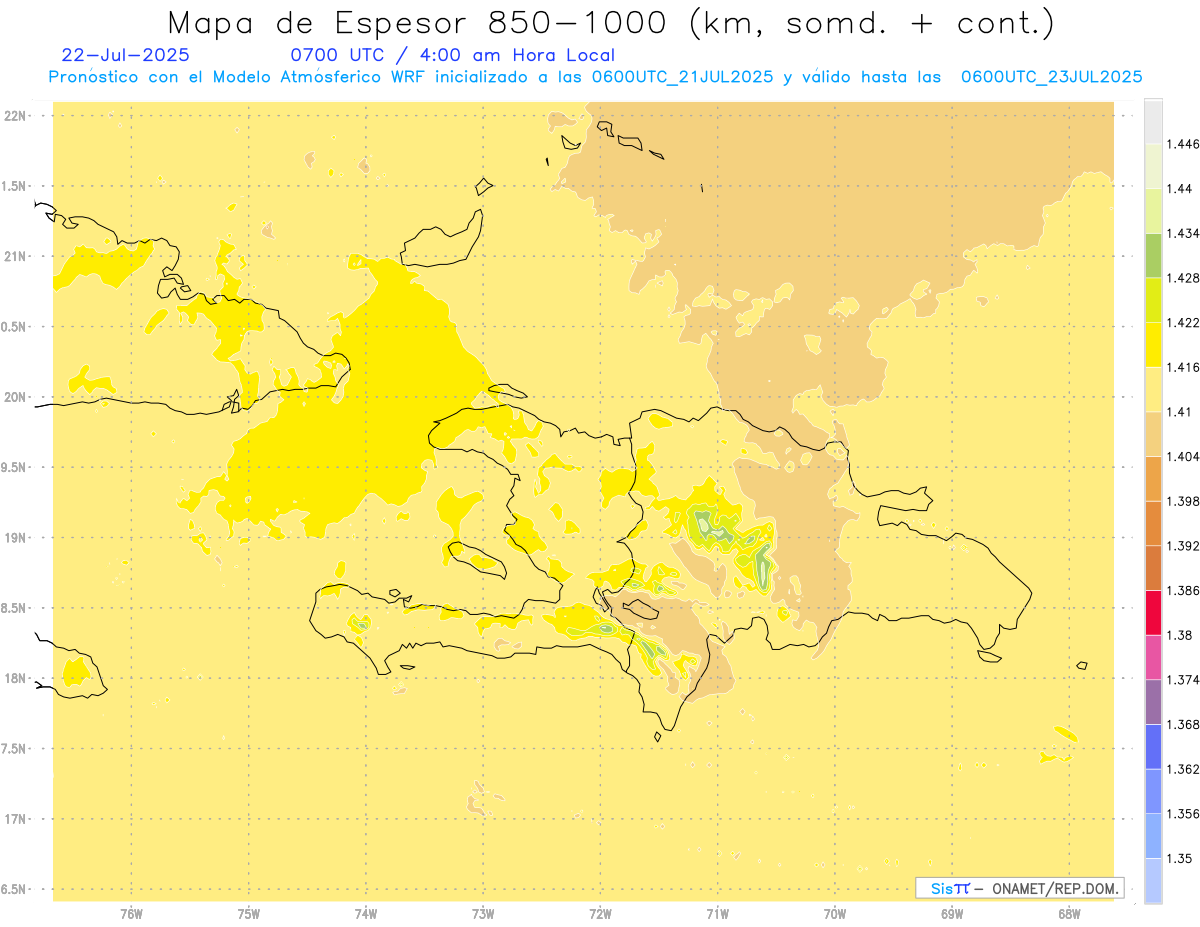Click the longitude label '71W'
The width and height of the screenshot is (1200, 927).
coord(717,914)
